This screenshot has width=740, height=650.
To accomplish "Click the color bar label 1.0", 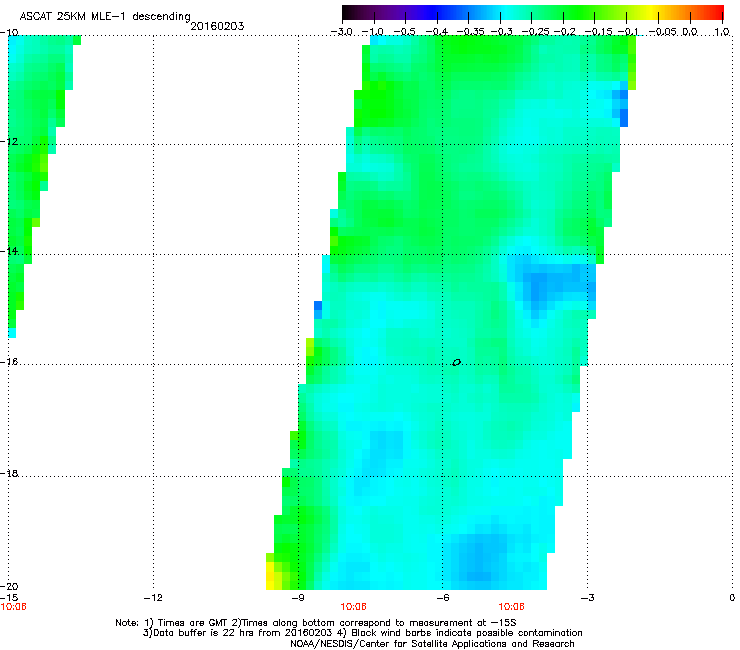I will click(722, 32).
